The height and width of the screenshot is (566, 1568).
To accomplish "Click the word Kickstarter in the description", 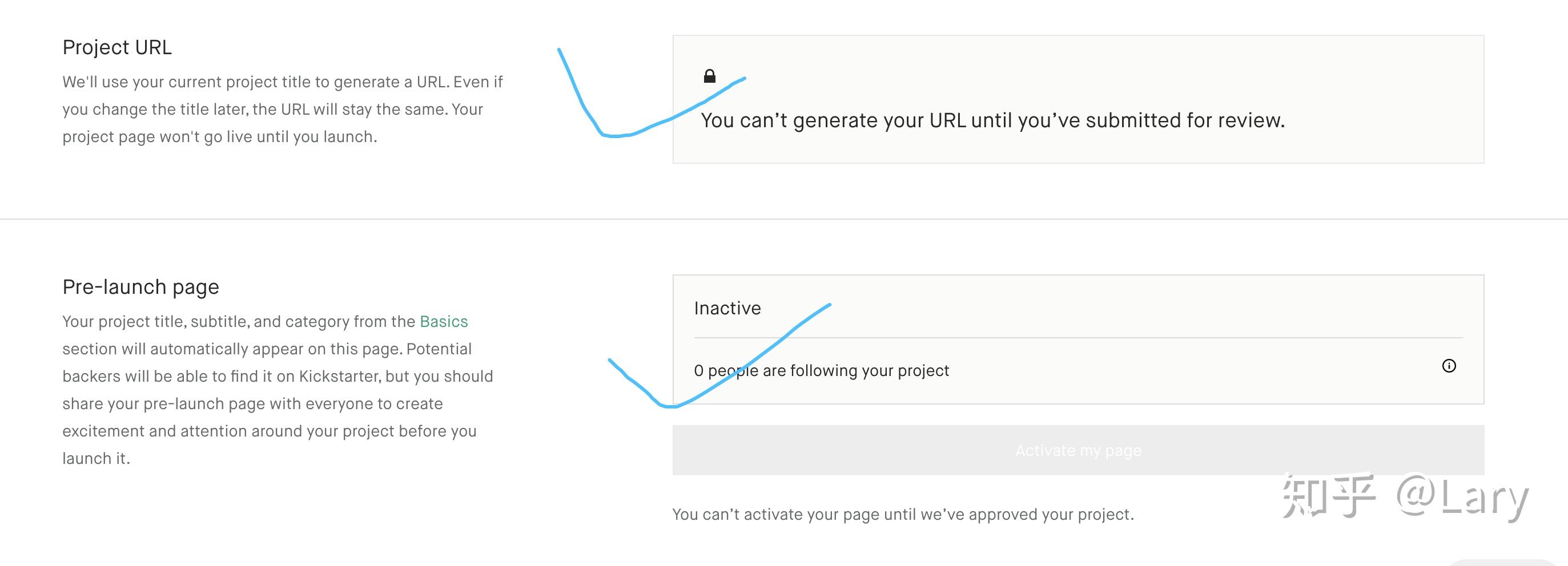I will click(339, 377).
